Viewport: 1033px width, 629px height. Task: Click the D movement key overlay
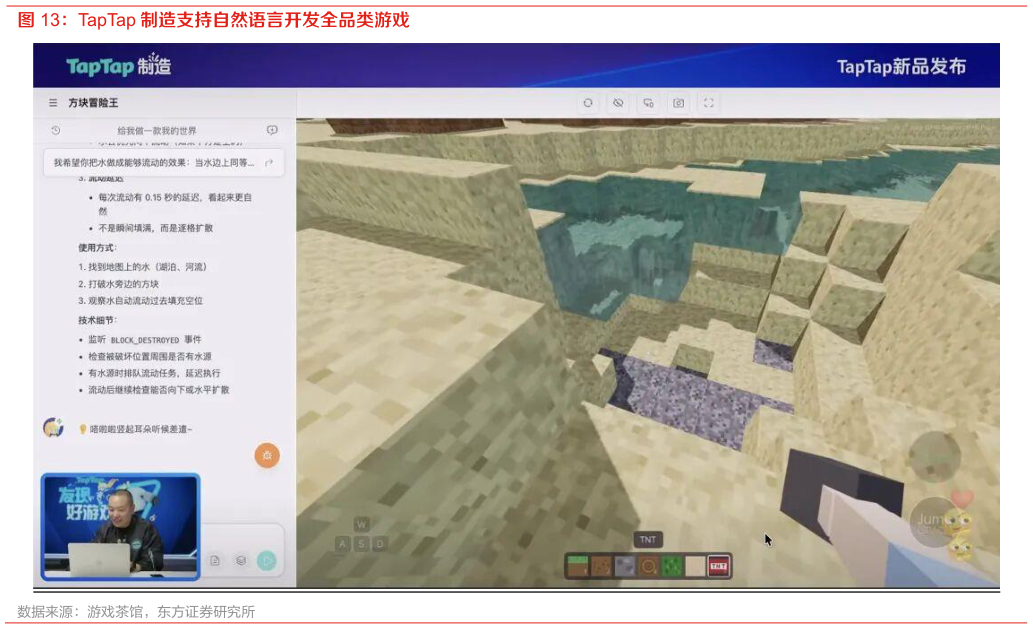point(380,544)
